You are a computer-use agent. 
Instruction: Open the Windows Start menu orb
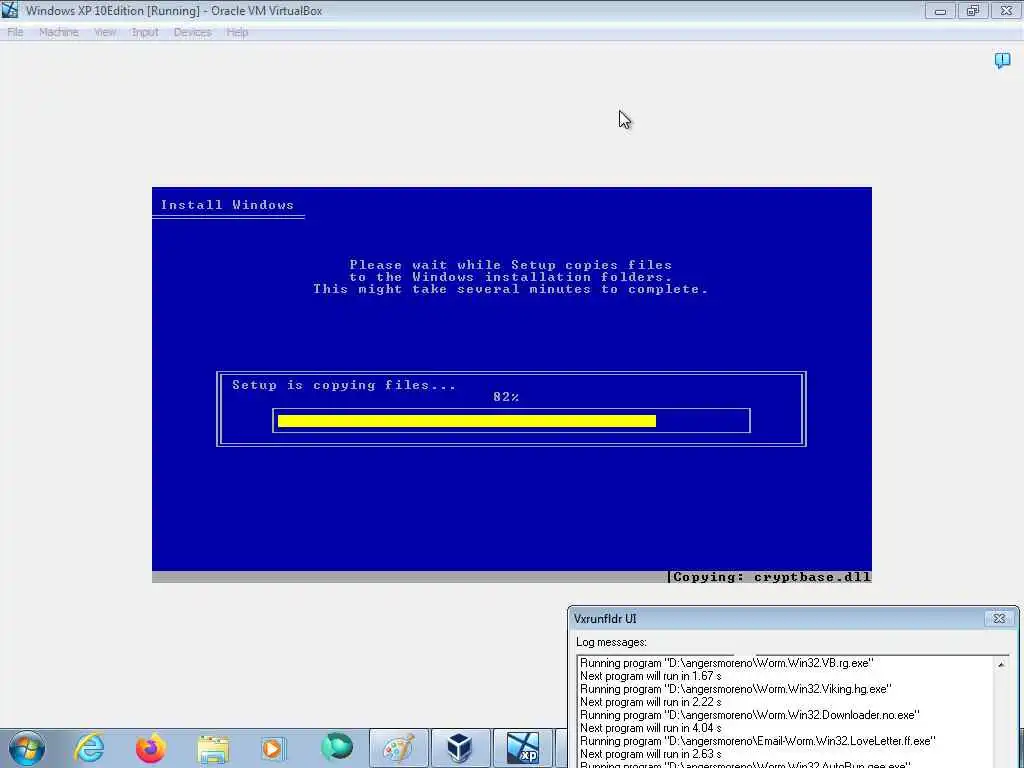coord(27,748)
